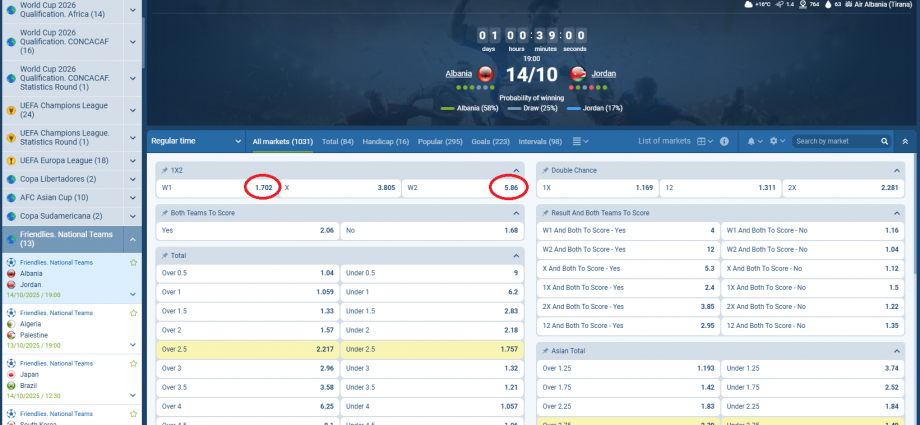Screen dimensions: 920x425
Task: Select Over 2.5 at 2.217
Action: point(248,349)
